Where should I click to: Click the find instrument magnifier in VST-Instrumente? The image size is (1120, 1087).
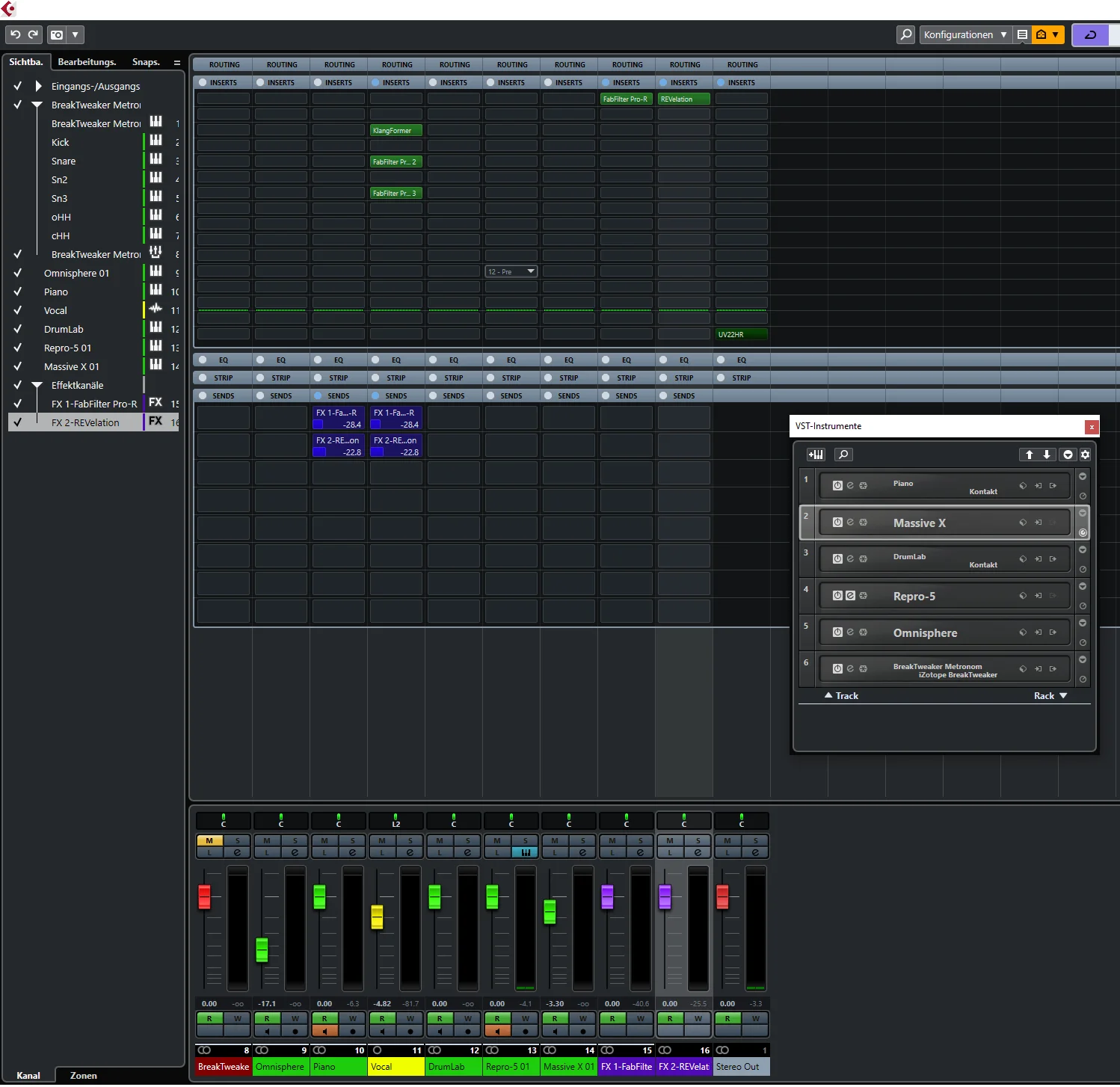(x=843, y=455)
